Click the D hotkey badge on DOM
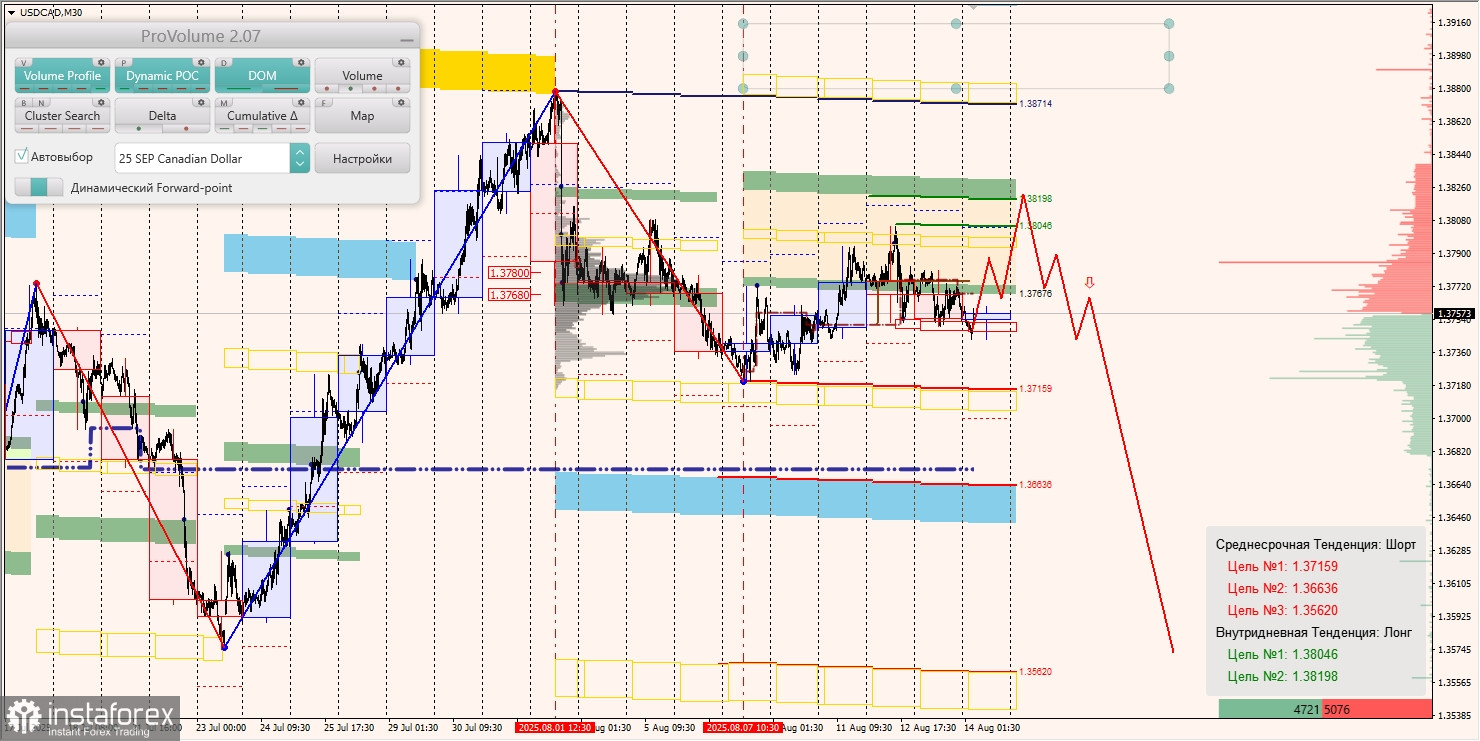This screenshot has height=741, width=1480. (x=226, y=62)
